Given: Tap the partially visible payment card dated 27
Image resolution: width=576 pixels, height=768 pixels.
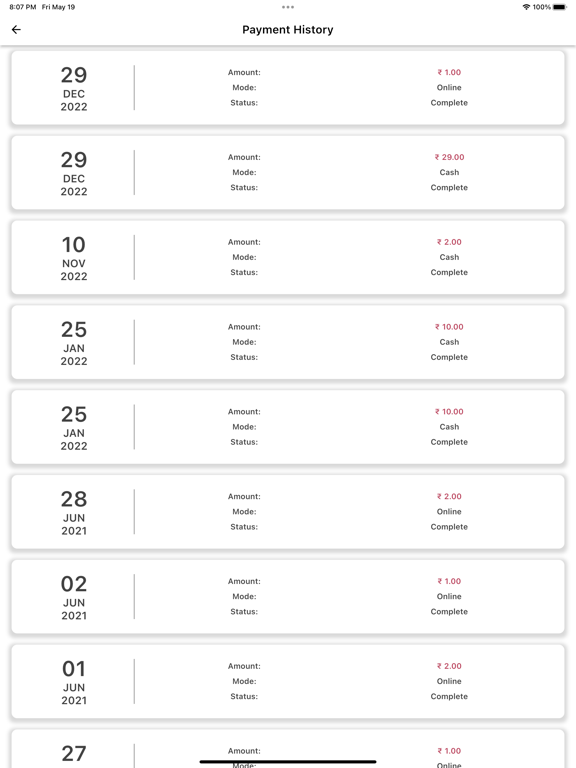Looking at the screenshot, I should pos(288,748).
